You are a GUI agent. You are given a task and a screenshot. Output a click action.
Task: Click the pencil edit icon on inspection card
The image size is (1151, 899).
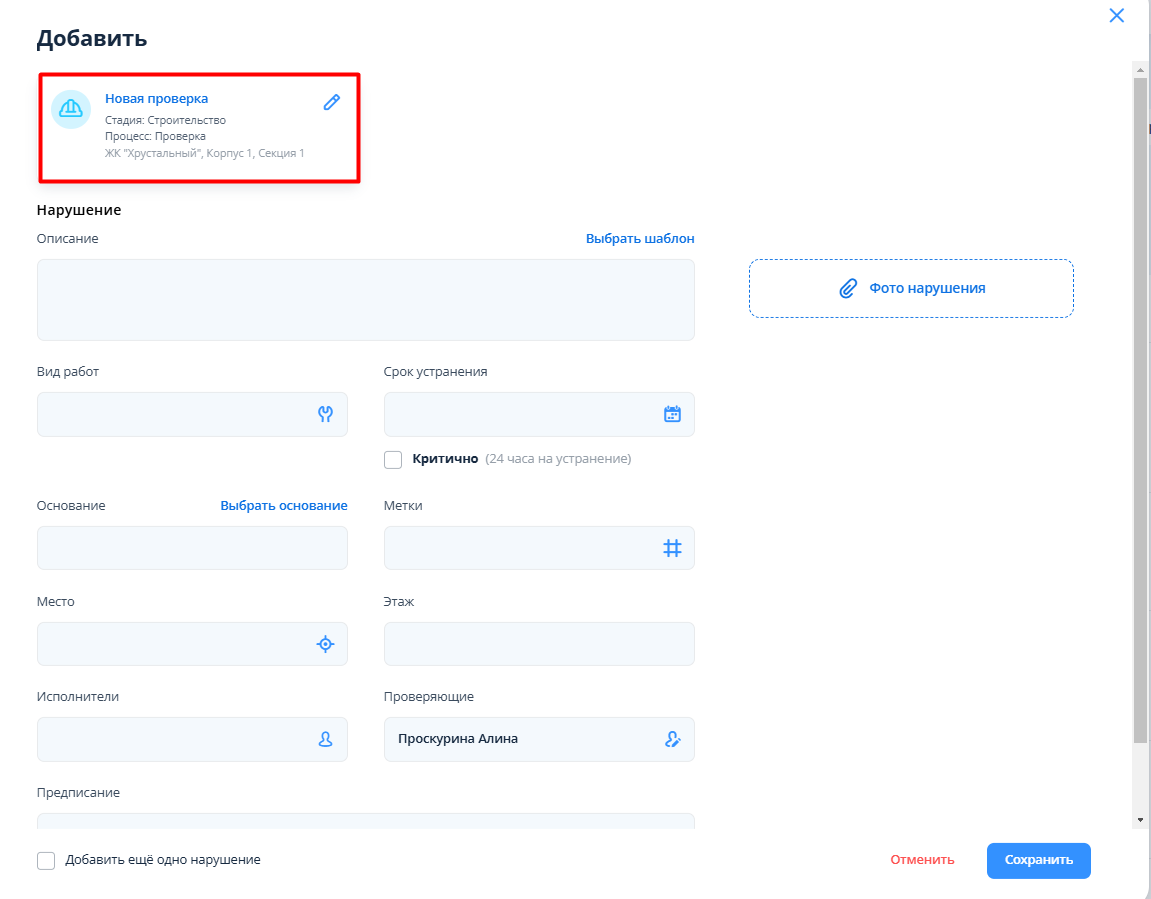332,102
